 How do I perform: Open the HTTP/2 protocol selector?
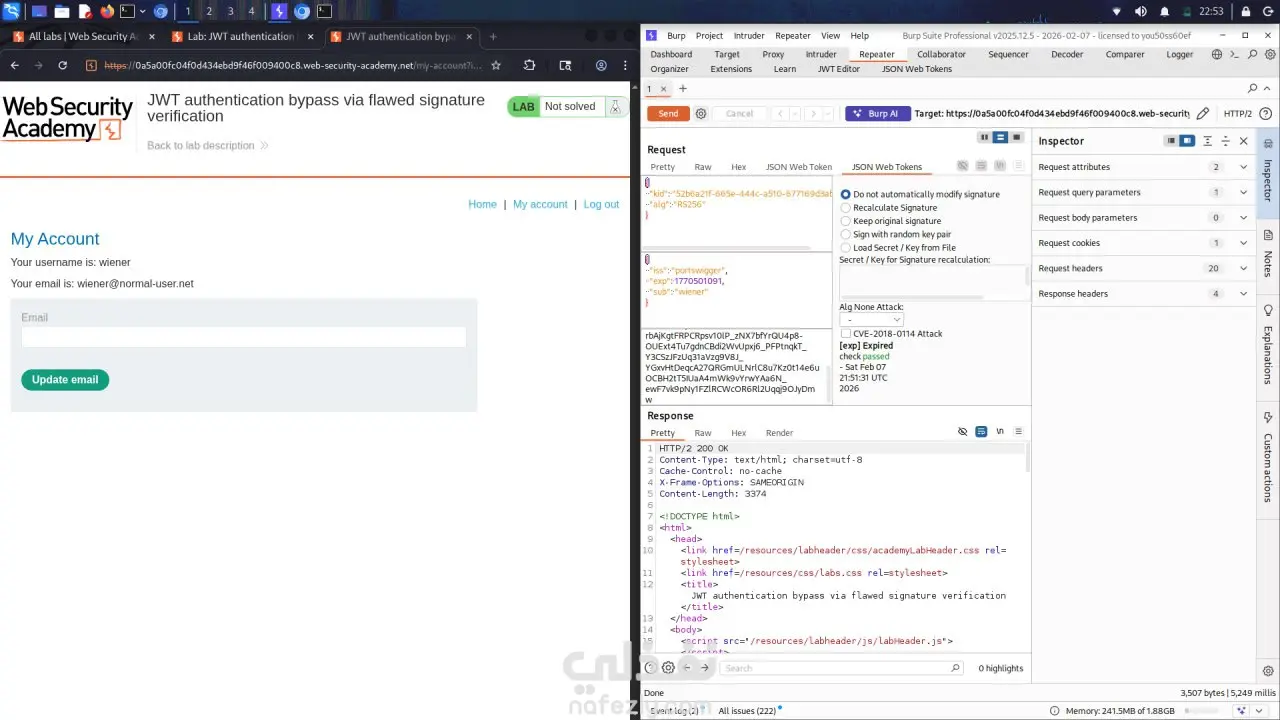(x=1238, y=114)
